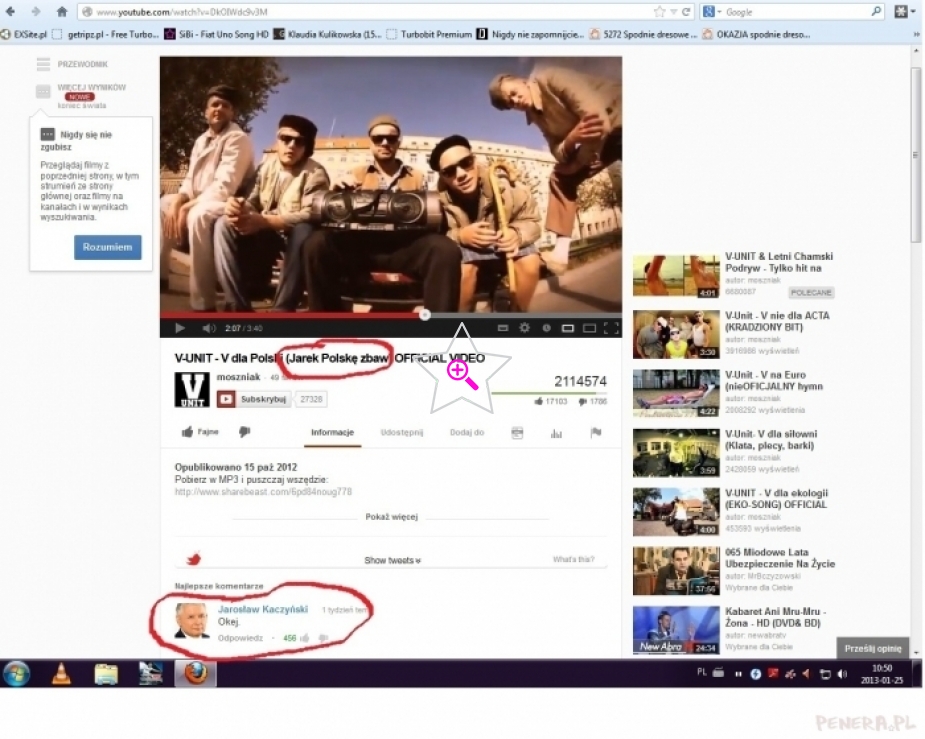
Task: Open the player settings gear
Action: pos(525,328)
